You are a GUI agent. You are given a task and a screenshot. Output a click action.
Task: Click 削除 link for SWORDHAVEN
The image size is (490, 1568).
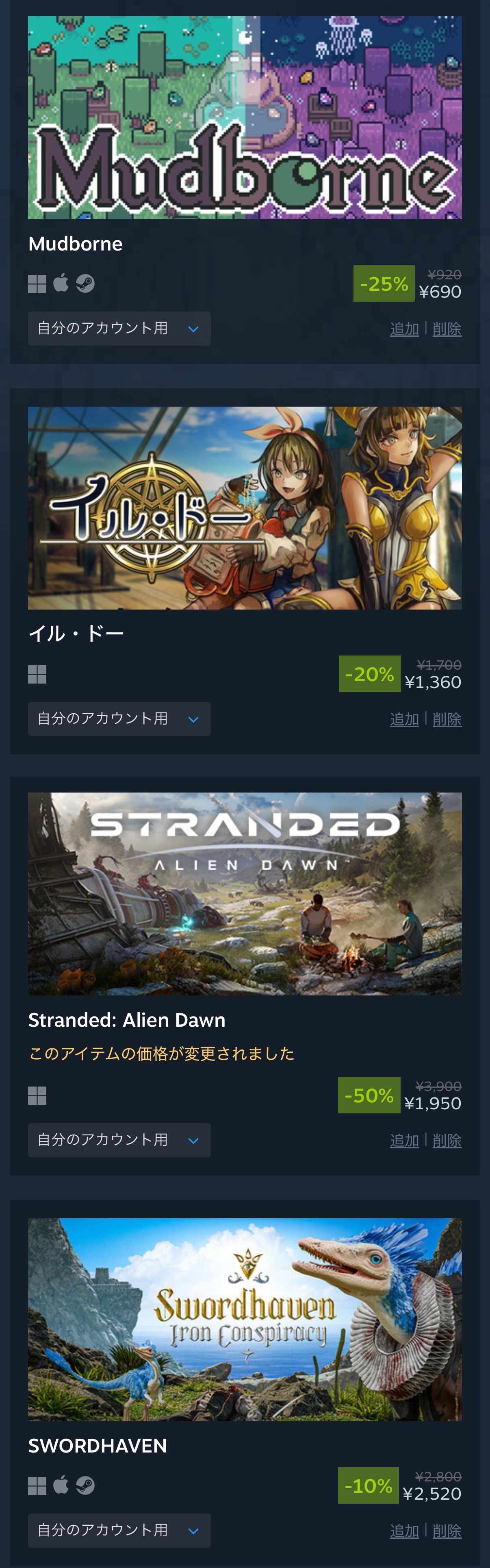point(447,1531)
